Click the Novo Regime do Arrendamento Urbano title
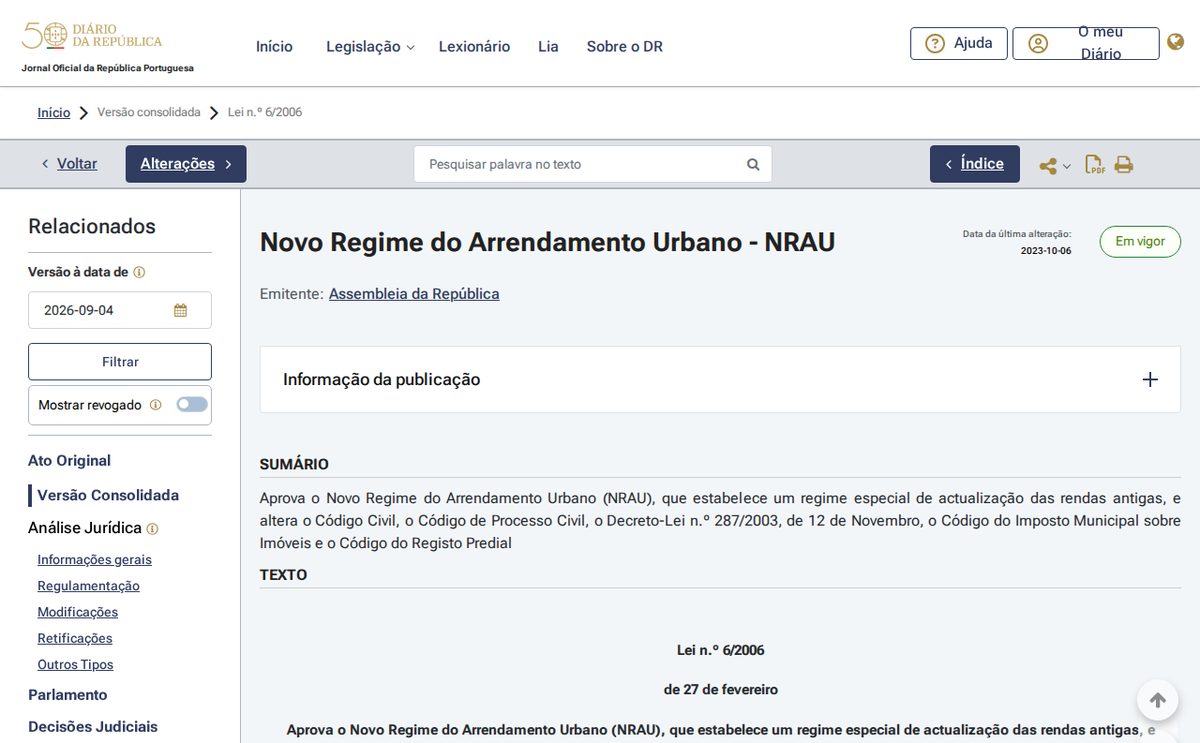The width and height of the screenshot is (1200, 743). point(547,242)
